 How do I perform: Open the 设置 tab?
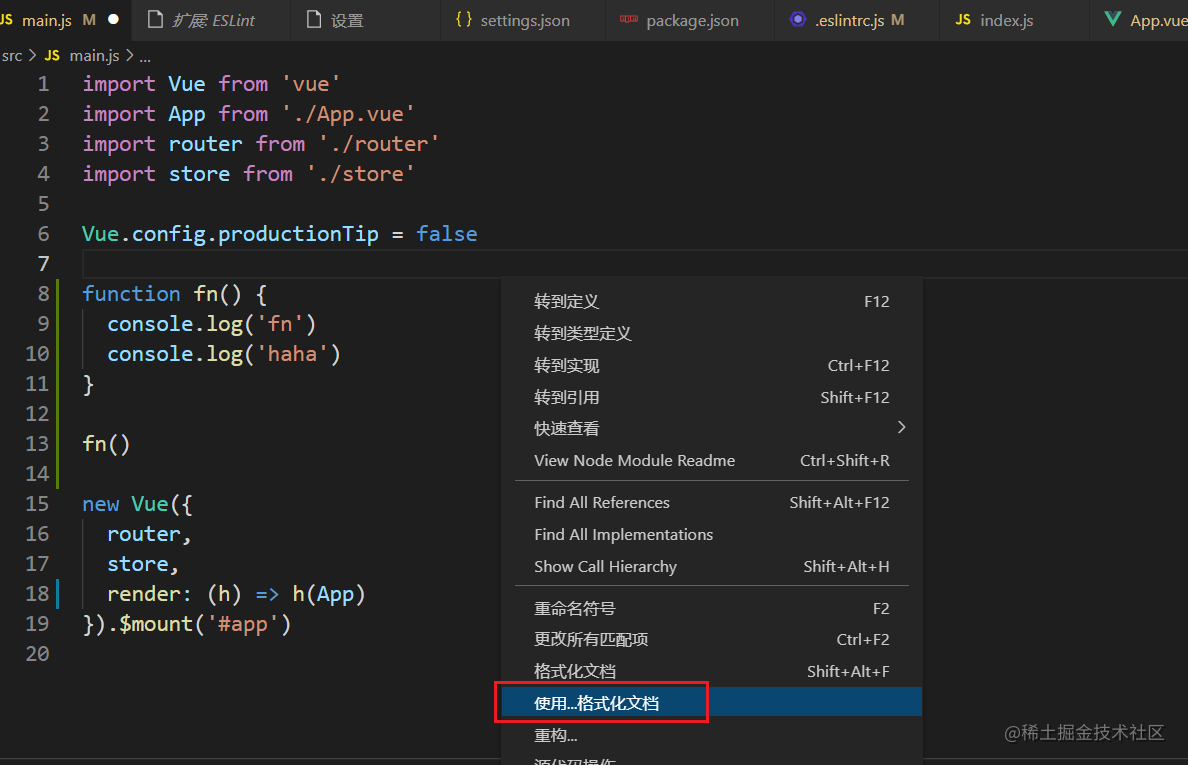coord(335,20)
